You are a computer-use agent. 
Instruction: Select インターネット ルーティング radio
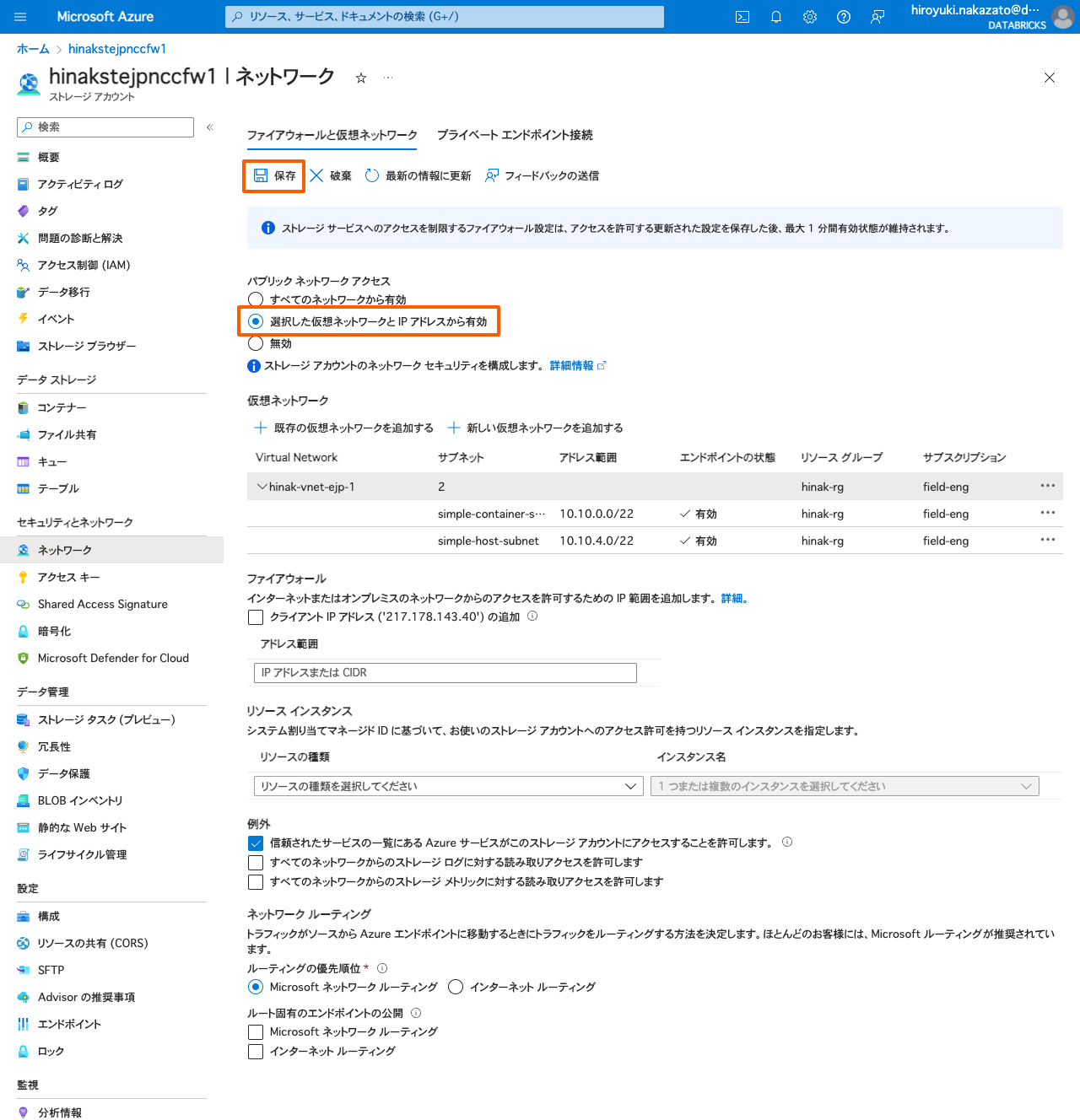456,987
